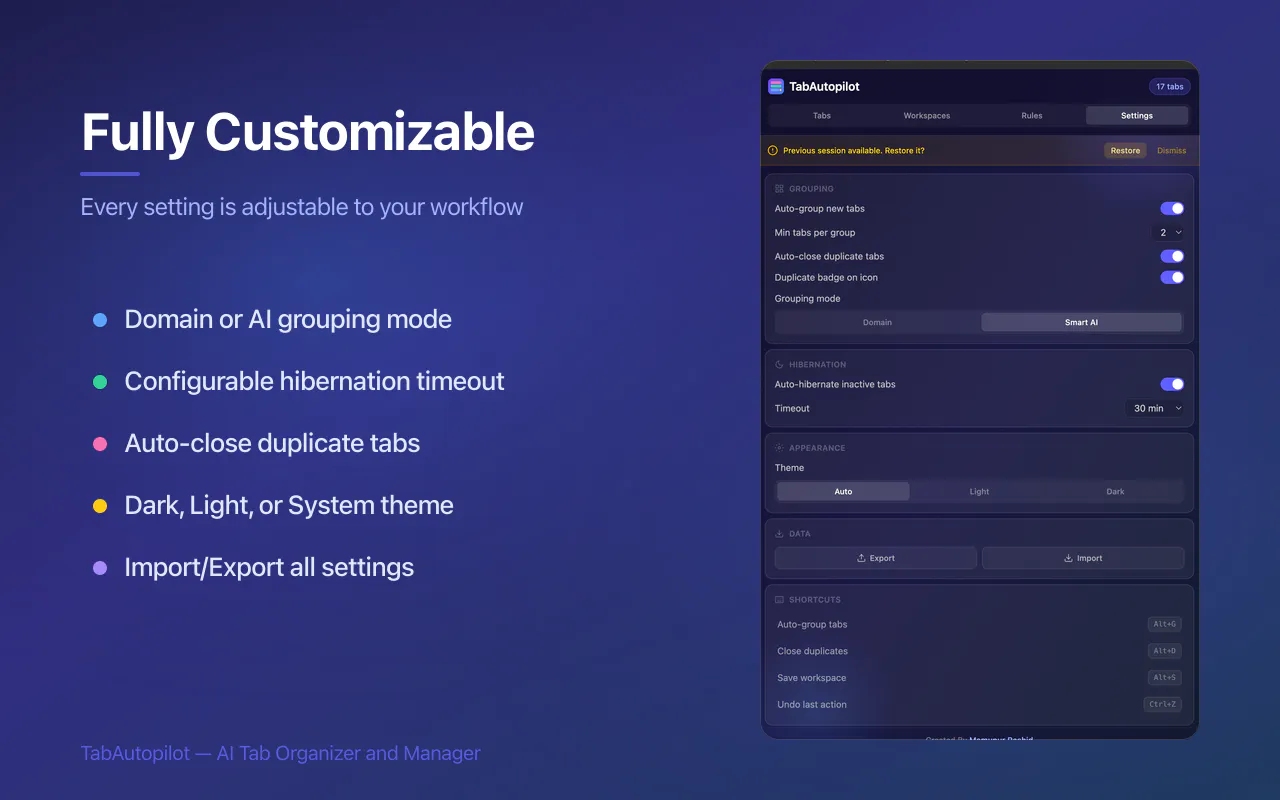Choose the Auto theme option
Image resolution: width=1280 pixels, height=800 pixels.
coord(843,492)
